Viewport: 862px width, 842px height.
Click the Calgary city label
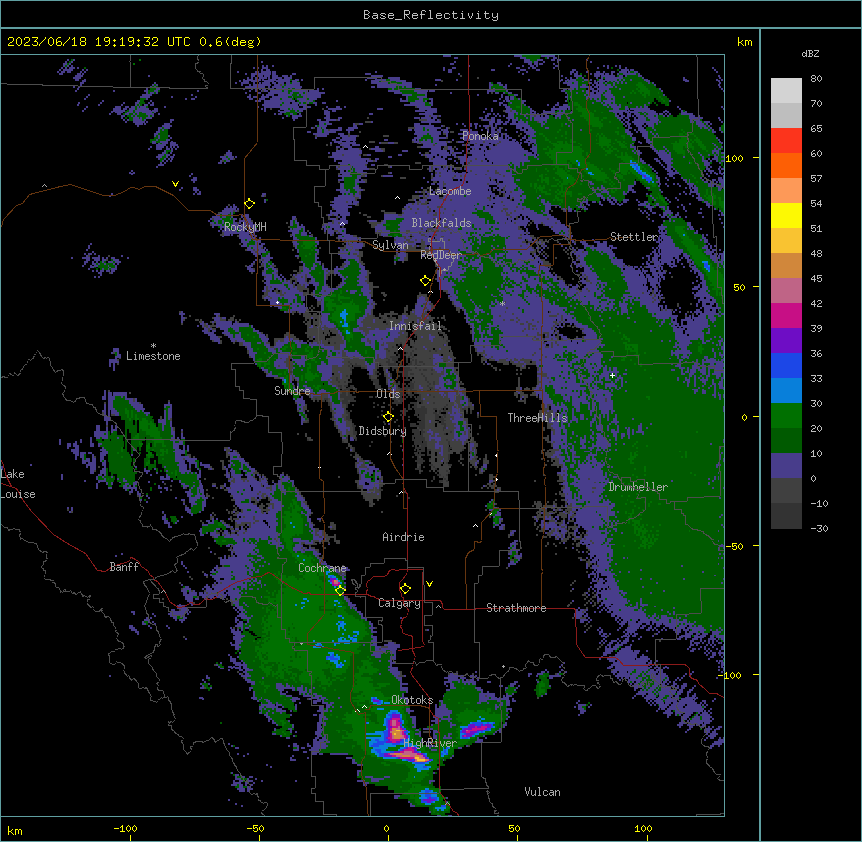399,603
